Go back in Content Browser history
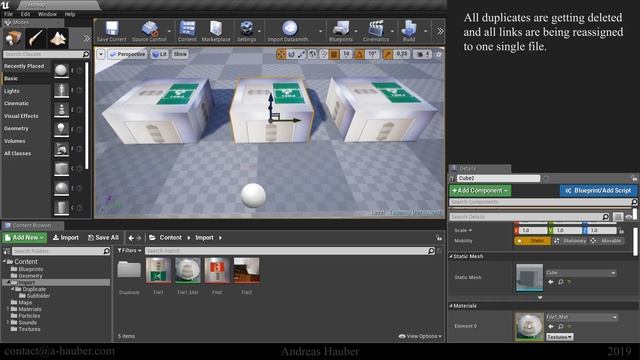Viewport: 640px width, 360px height. [x=131, y=238]
